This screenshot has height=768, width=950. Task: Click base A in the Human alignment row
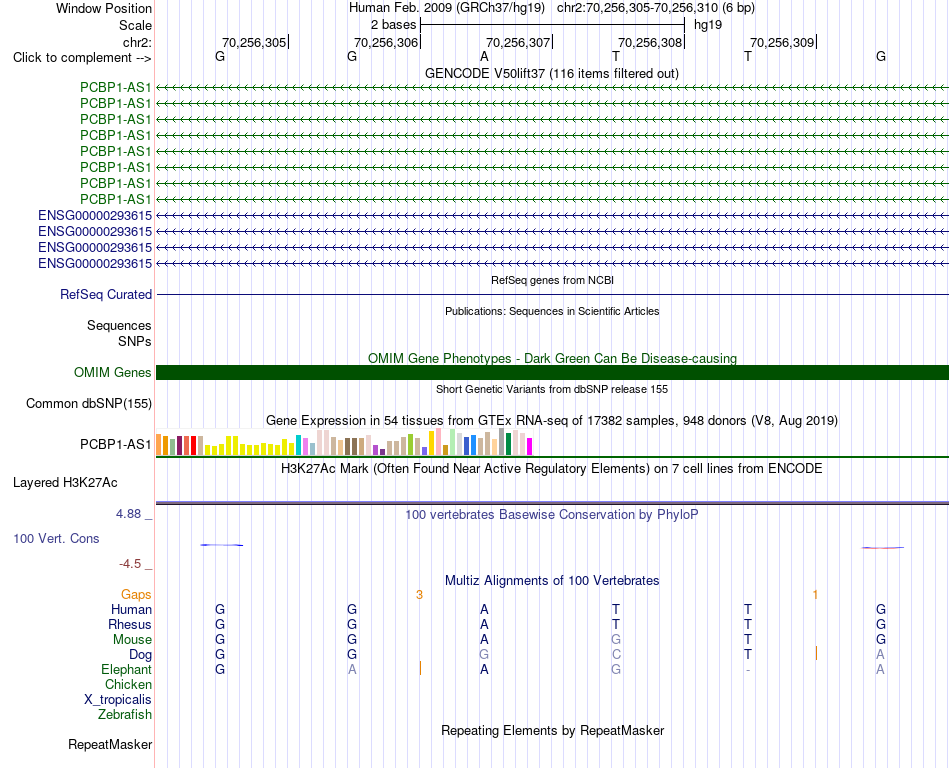[x=484, y=609]
